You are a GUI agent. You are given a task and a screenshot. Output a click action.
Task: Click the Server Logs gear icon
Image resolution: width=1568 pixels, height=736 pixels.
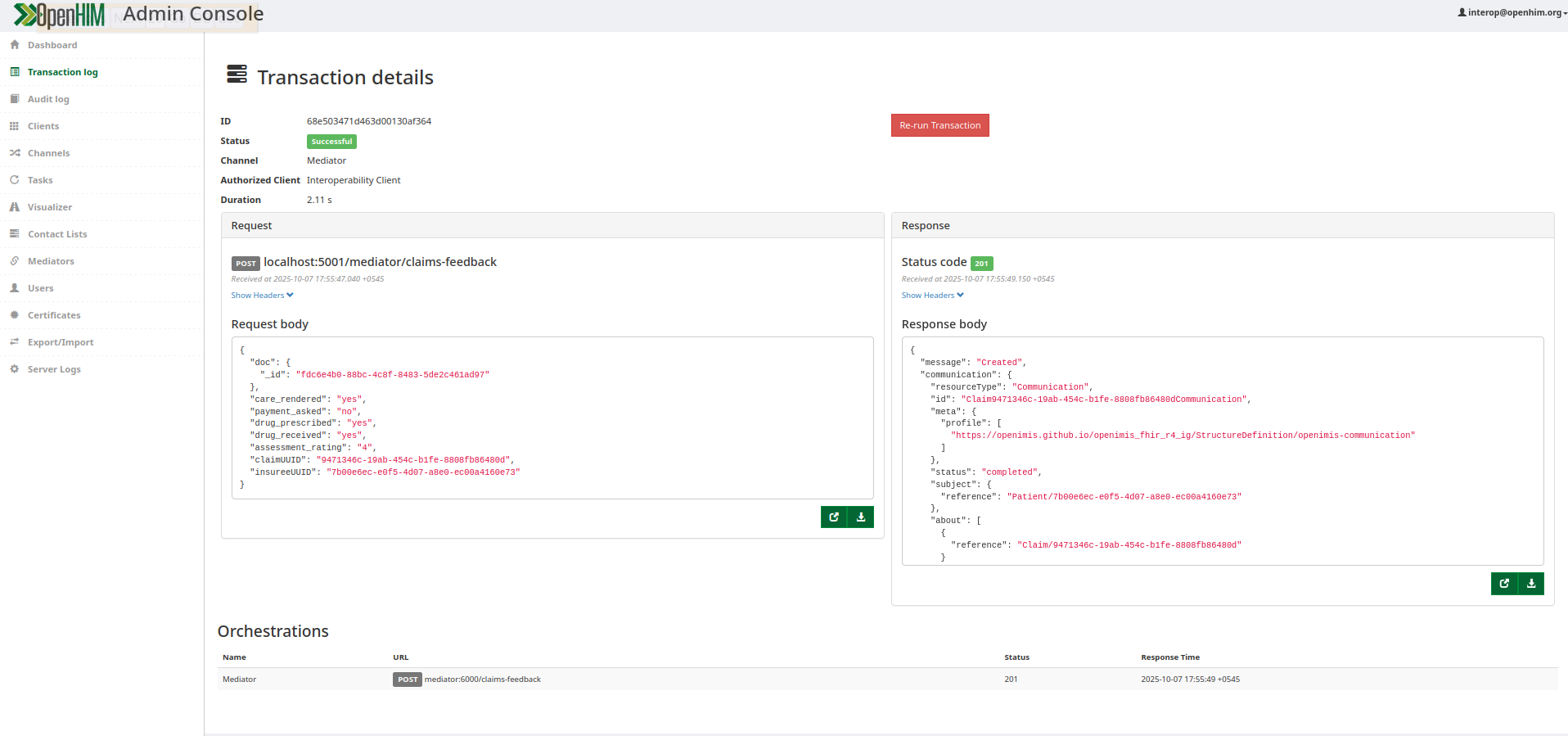15,369
